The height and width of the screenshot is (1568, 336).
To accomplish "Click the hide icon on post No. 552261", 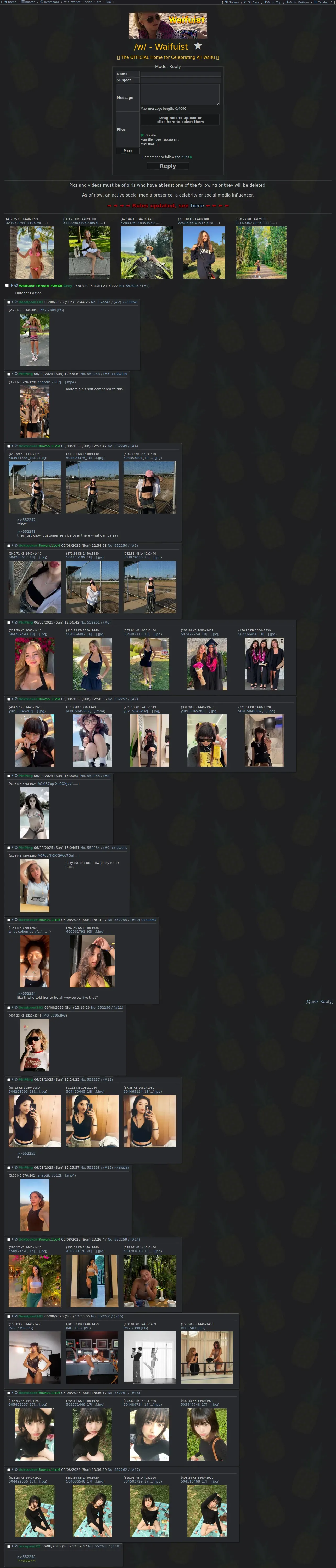I will pos(16,1393).
